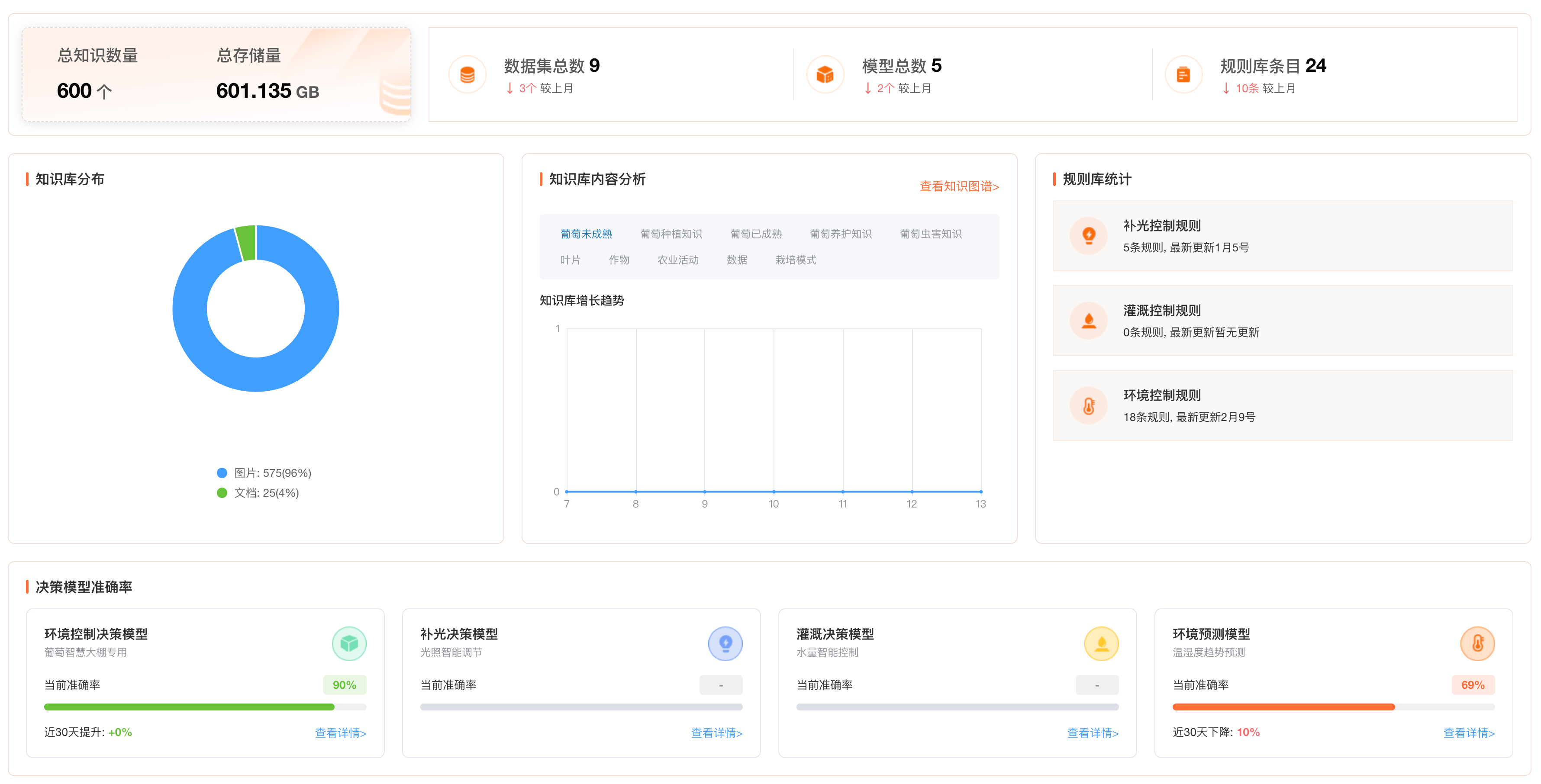Screen dimensions: 1541x784
Task: Select the 环境控制规则 thermometer icon
Action: pos(1089,405)
